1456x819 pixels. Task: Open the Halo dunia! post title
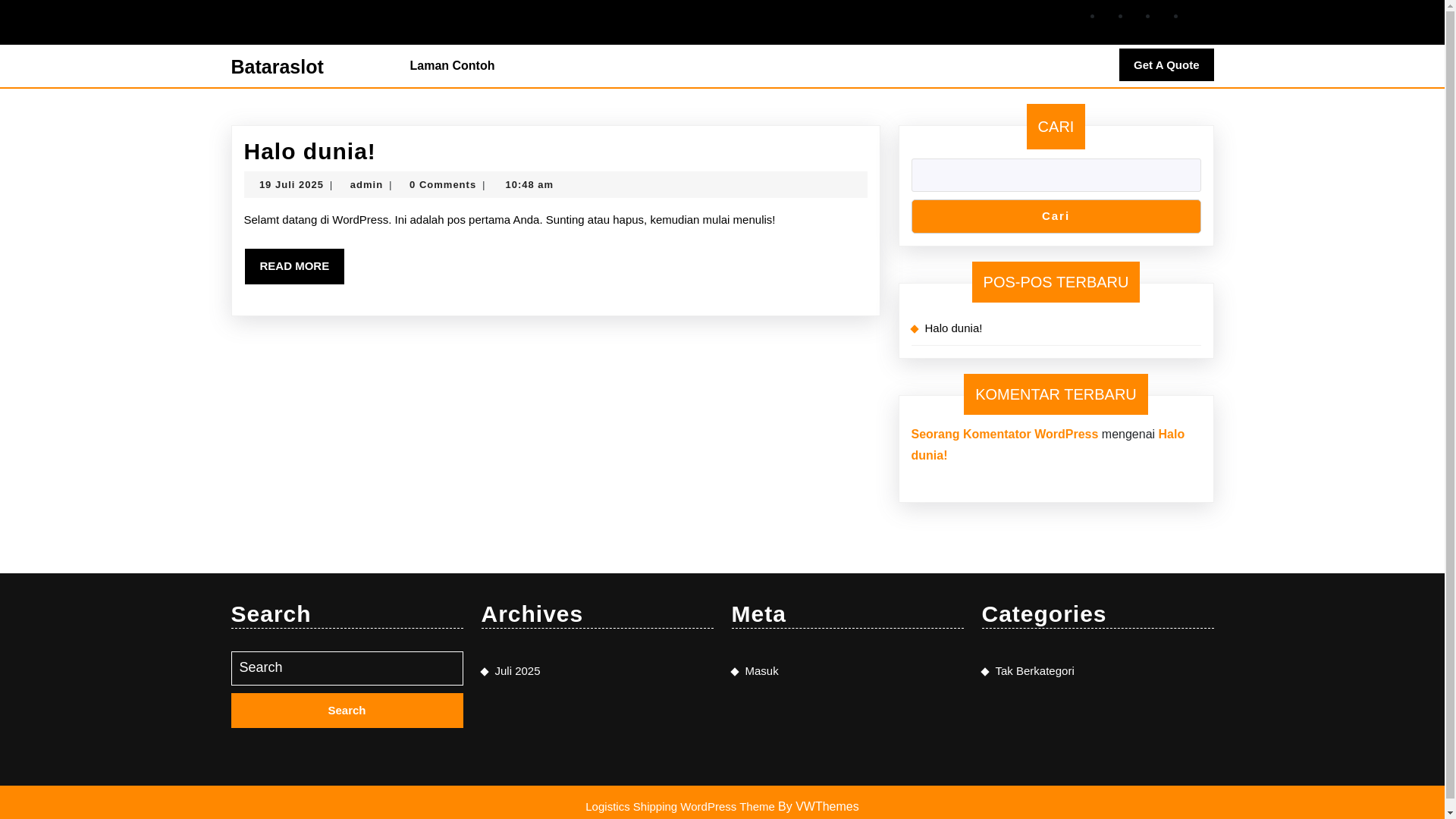click(x=309, y=152)
